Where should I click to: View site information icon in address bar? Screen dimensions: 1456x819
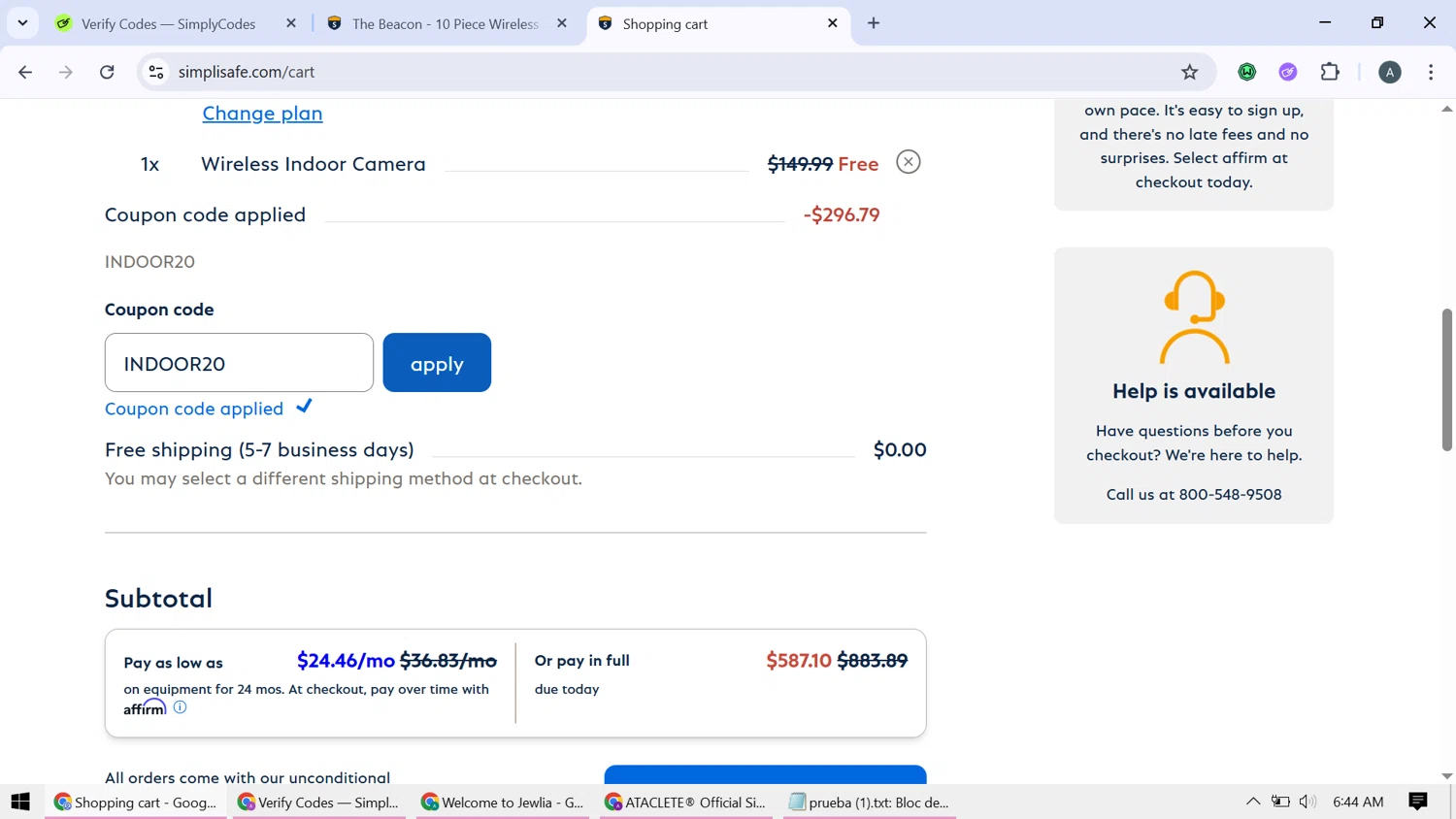pyautogui.click(x=156, y=72)
